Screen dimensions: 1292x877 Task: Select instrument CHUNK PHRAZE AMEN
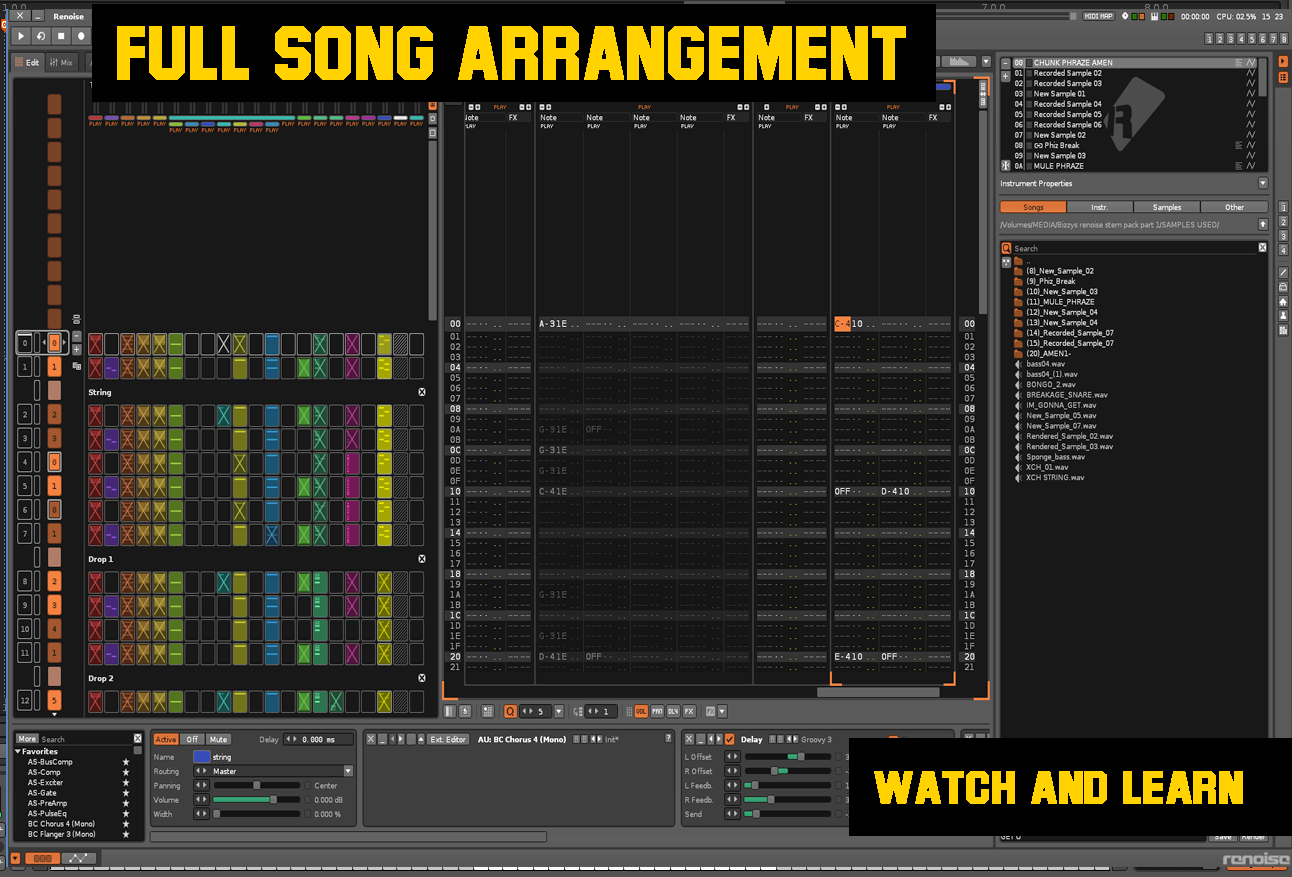click(1134, 63)
